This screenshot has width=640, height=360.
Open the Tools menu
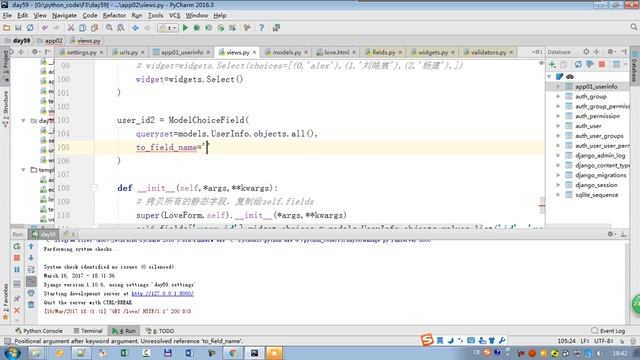155,16
